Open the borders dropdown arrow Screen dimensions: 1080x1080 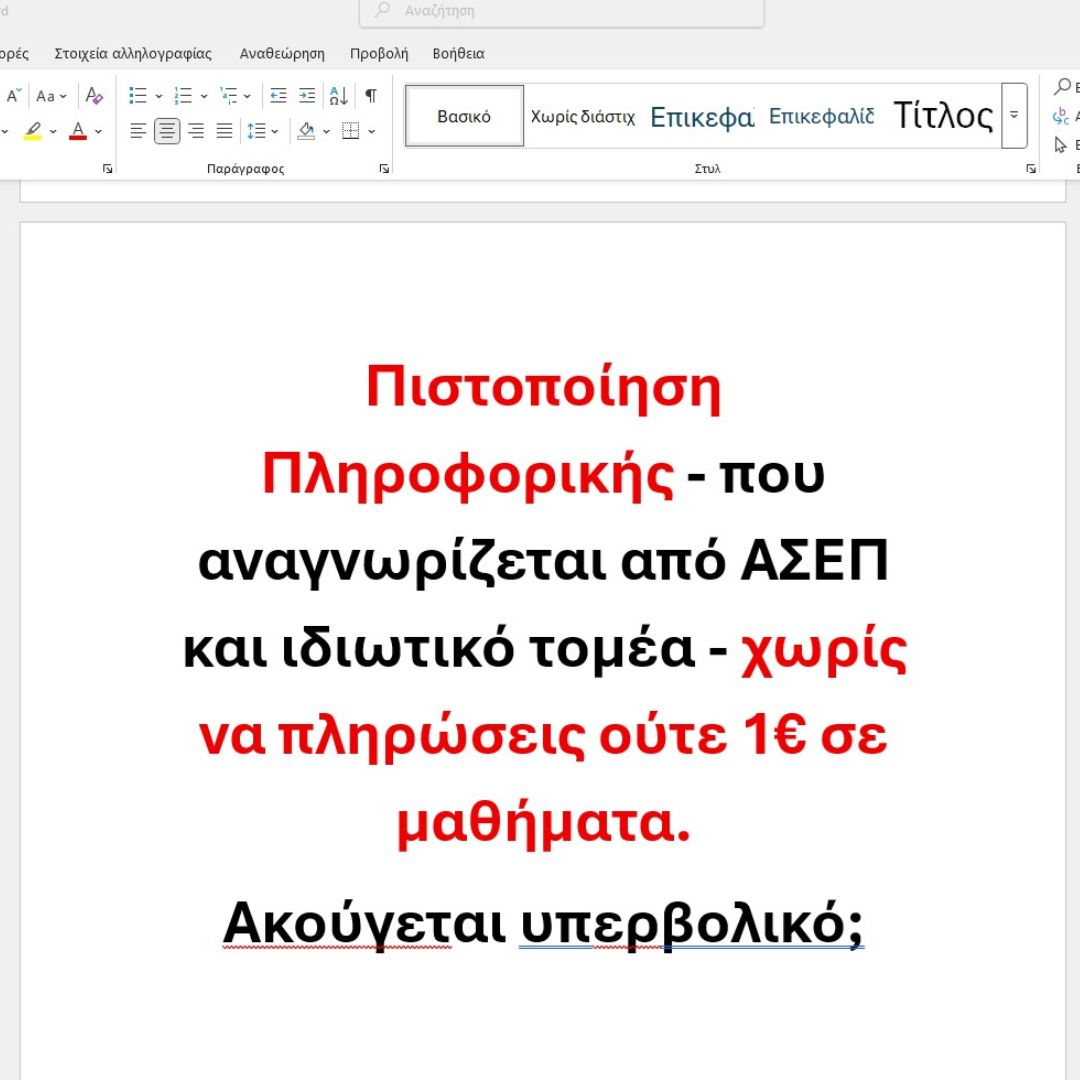coord(371,131)
